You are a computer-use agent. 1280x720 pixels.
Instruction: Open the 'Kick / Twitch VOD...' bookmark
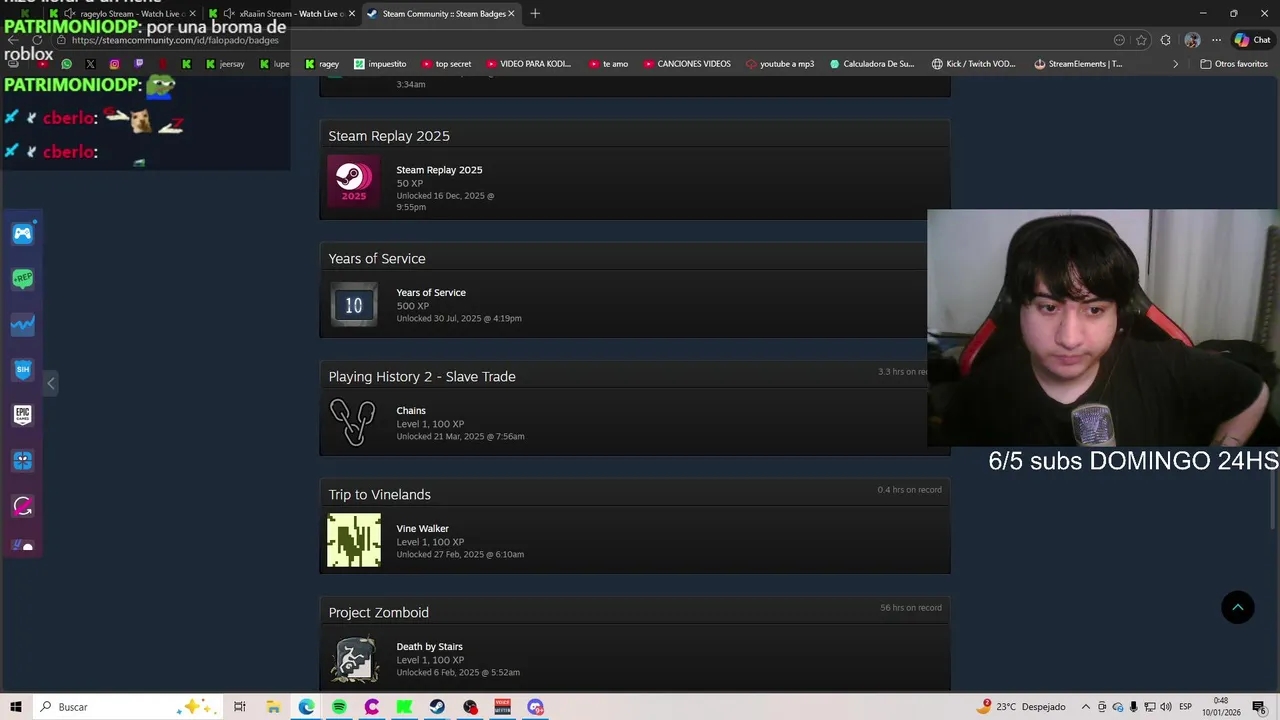[x=973, y=64]
